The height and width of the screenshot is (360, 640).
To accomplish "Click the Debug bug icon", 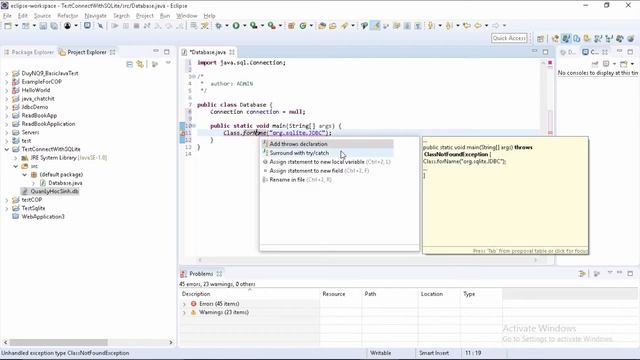I will tap(218, 26).
